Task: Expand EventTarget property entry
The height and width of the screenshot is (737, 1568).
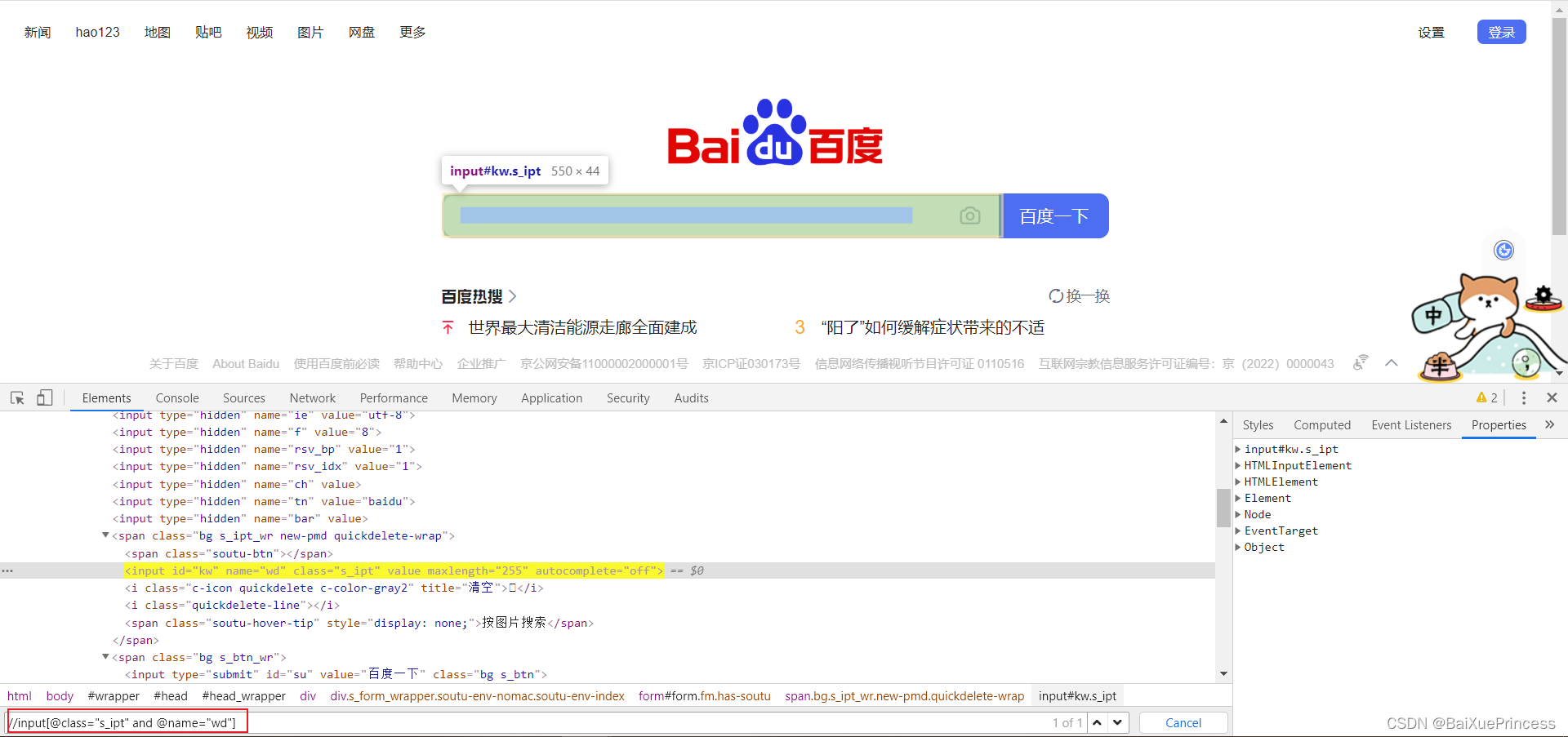Action: [1238, 531]
